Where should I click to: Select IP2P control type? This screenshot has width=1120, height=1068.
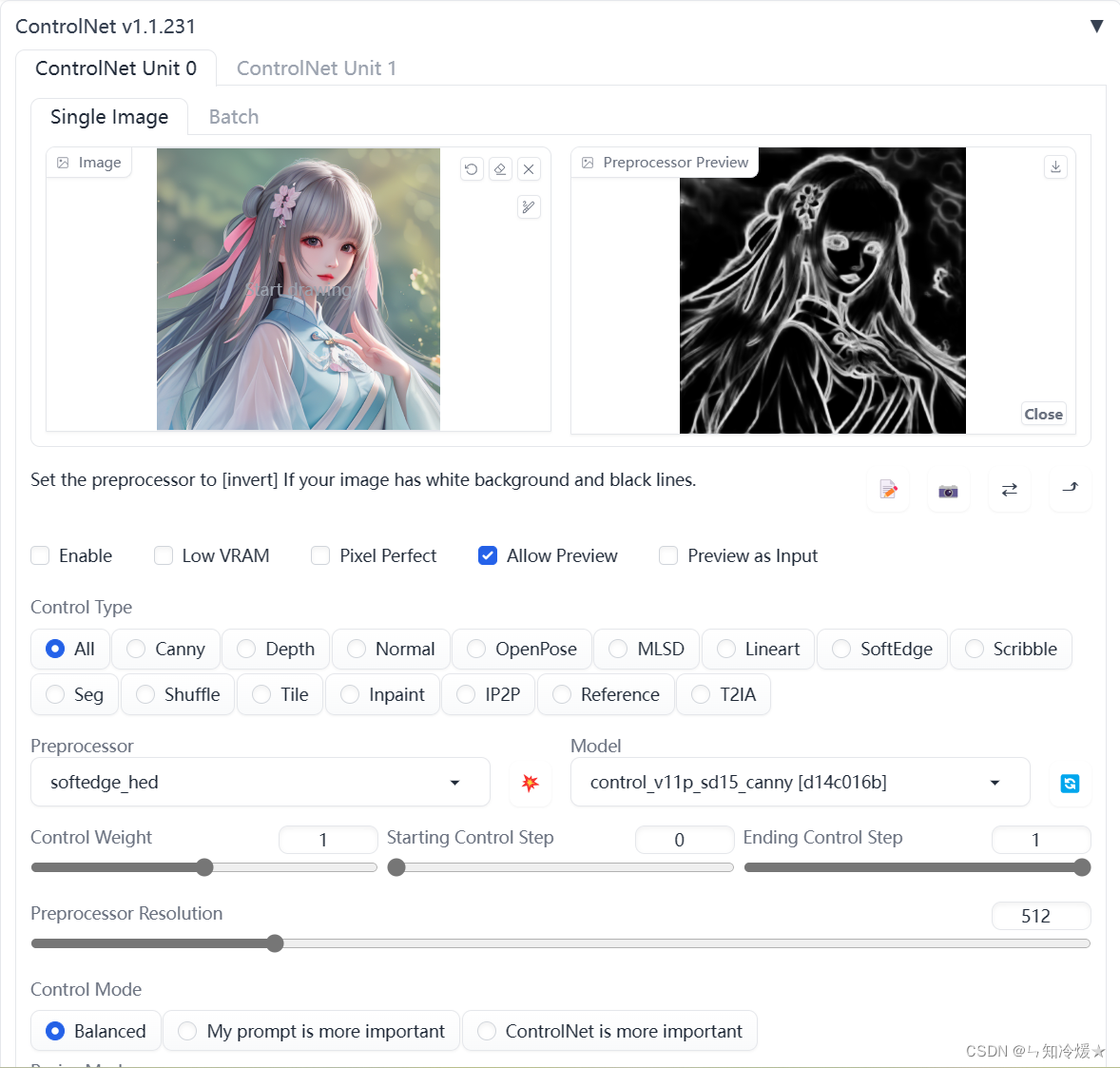(x=488, y=694)
